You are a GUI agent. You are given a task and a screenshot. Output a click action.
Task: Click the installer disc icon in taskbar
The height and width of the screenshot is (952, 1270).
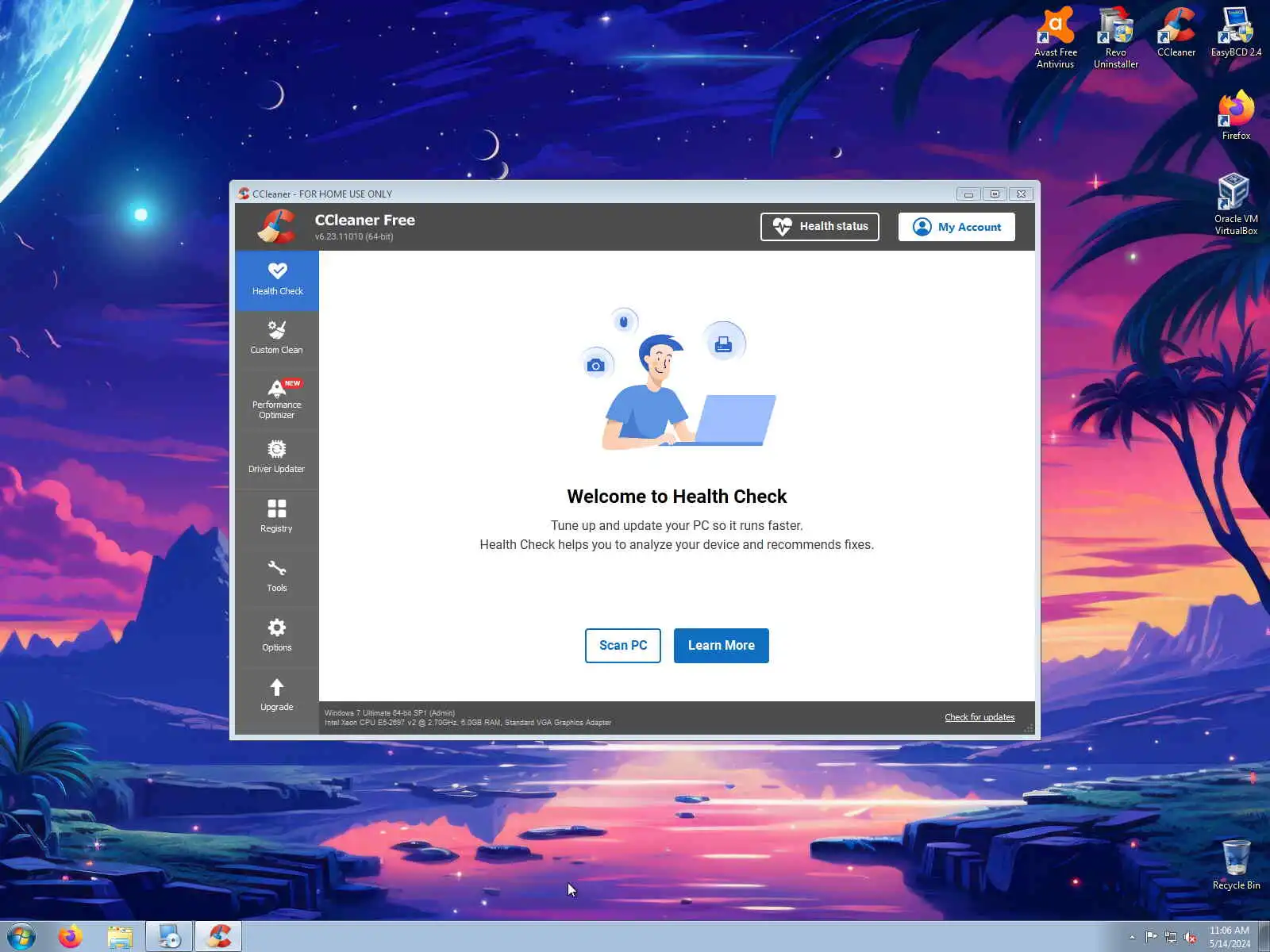[169, 937]
